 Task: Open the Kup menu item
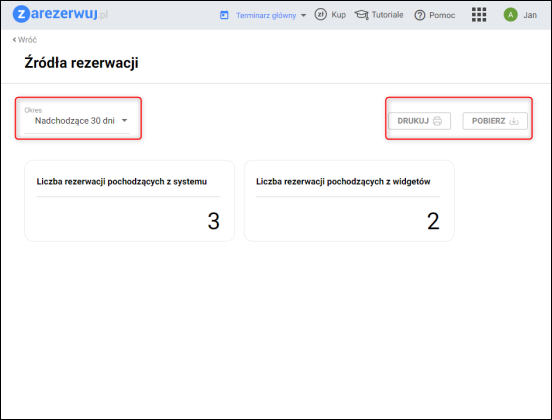tap(338, 15)
